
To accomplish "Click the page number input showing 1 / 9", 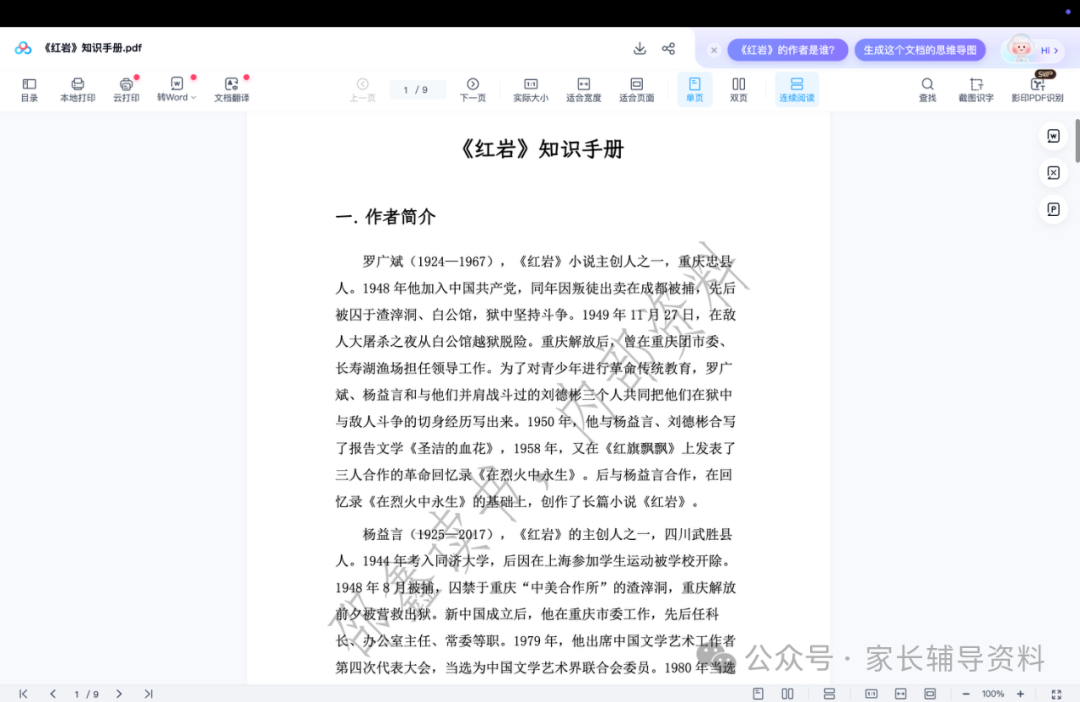I will pyautogui.click(x=417, y=90).
